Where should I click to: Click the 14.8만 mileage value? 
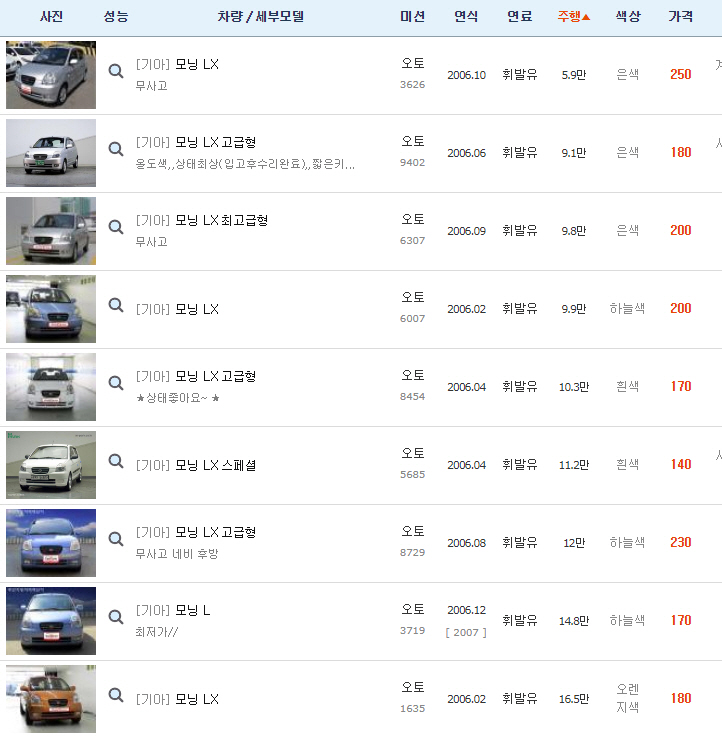574,621
